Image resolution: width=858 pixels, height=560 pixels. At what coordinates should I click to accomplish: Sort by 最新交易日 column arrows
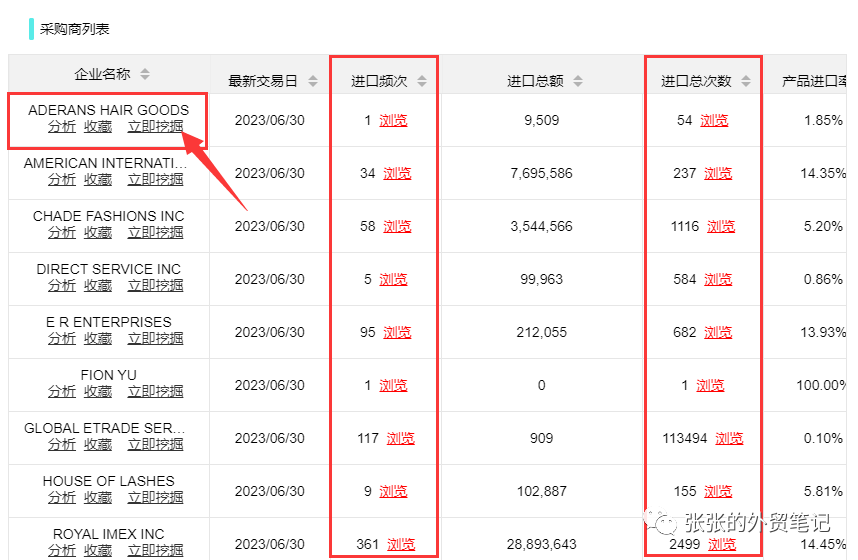click(312, 81)
